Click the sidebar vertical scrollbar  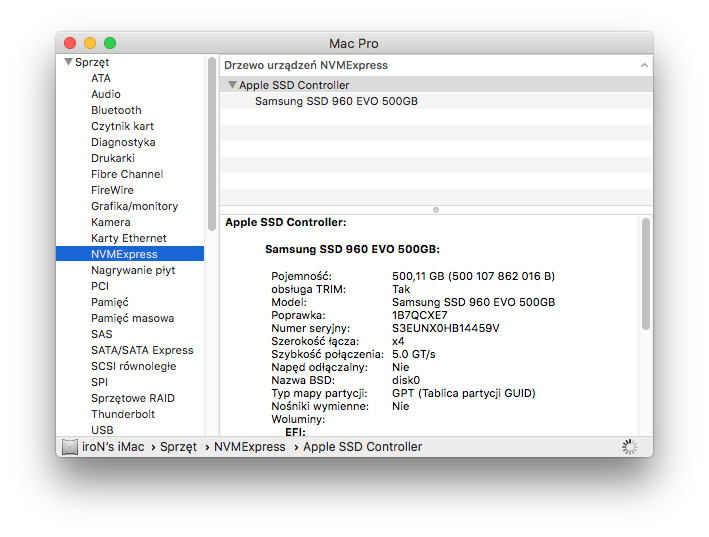click(212, 144)
